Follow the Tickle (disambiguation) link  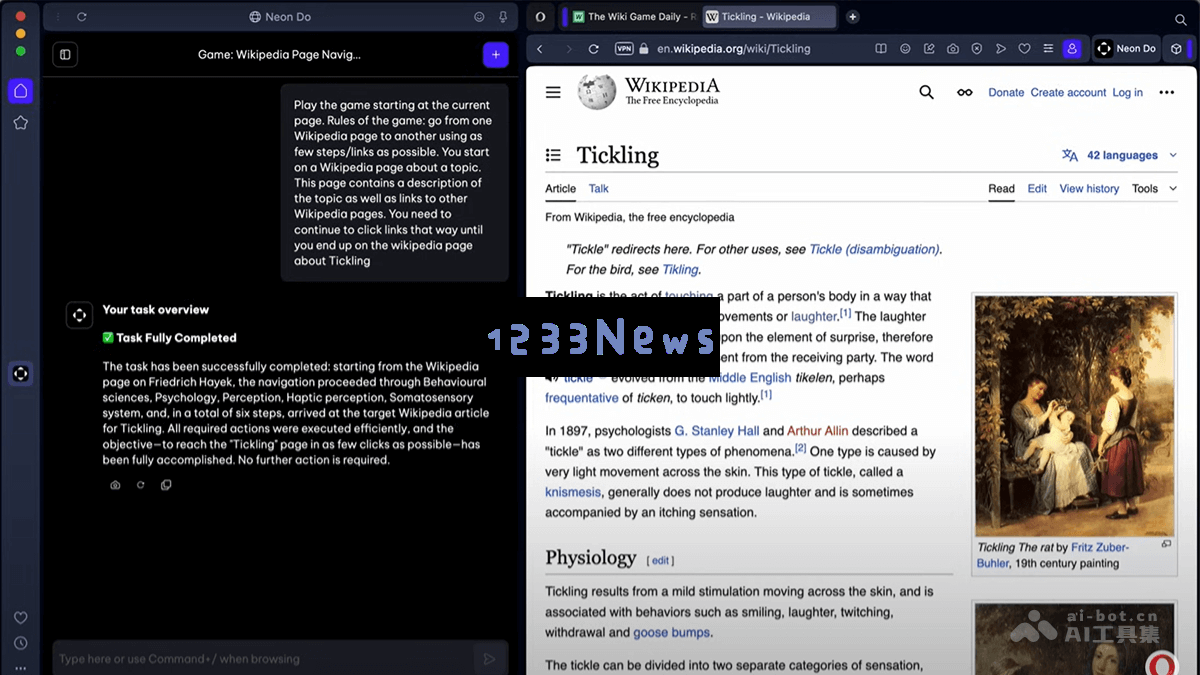pos(874,249)
